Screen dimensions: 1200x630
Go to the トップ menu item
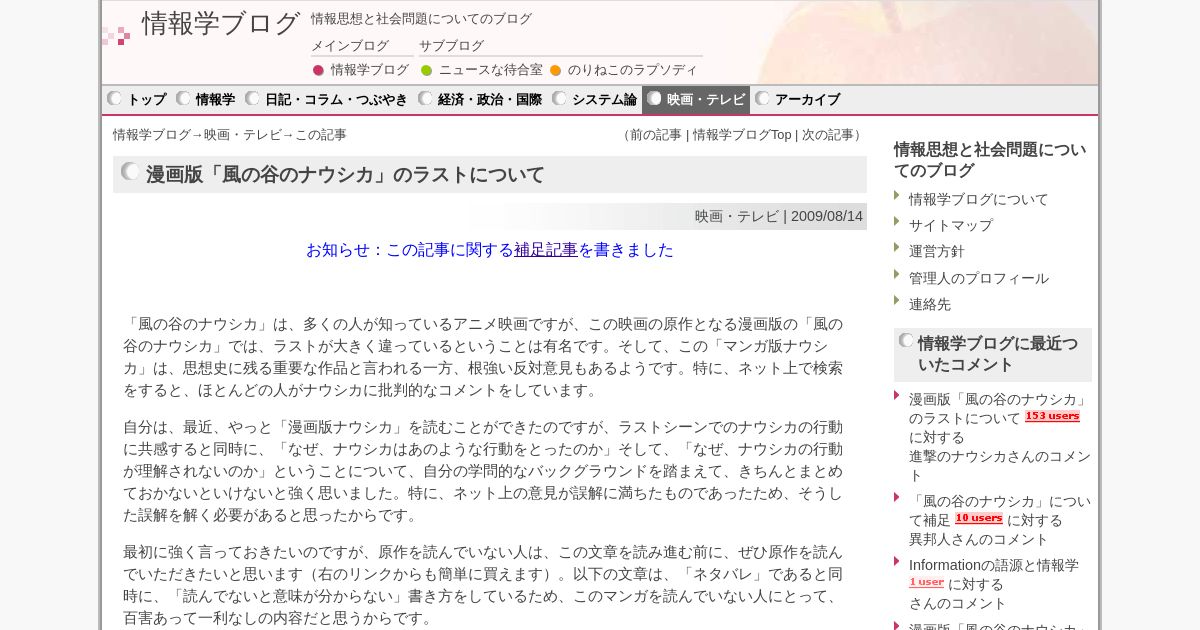point(147,100)
